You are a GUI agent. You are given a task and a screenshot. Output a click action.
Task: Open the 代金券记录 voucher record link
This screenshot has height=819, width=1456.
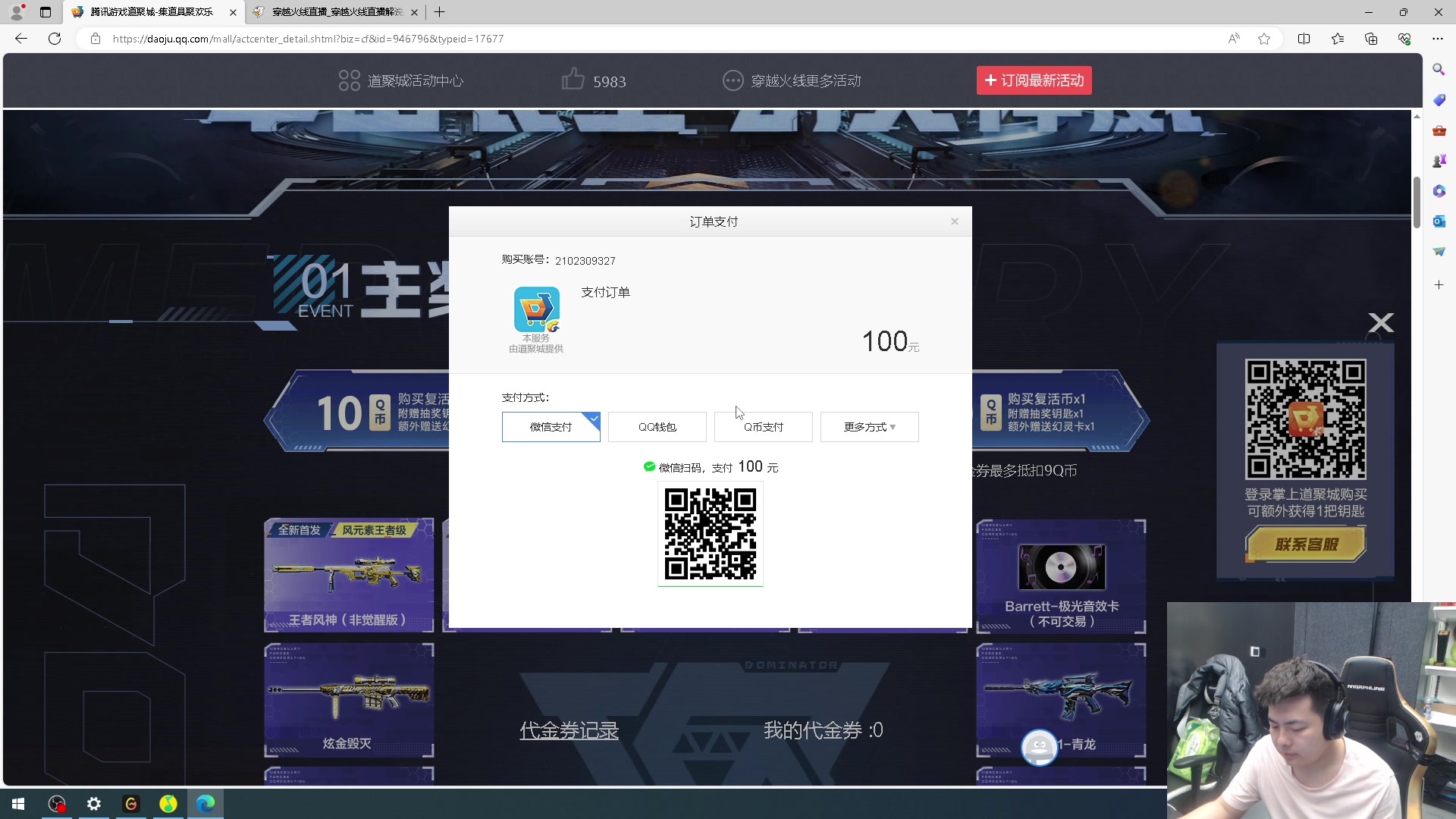(568, 730)
